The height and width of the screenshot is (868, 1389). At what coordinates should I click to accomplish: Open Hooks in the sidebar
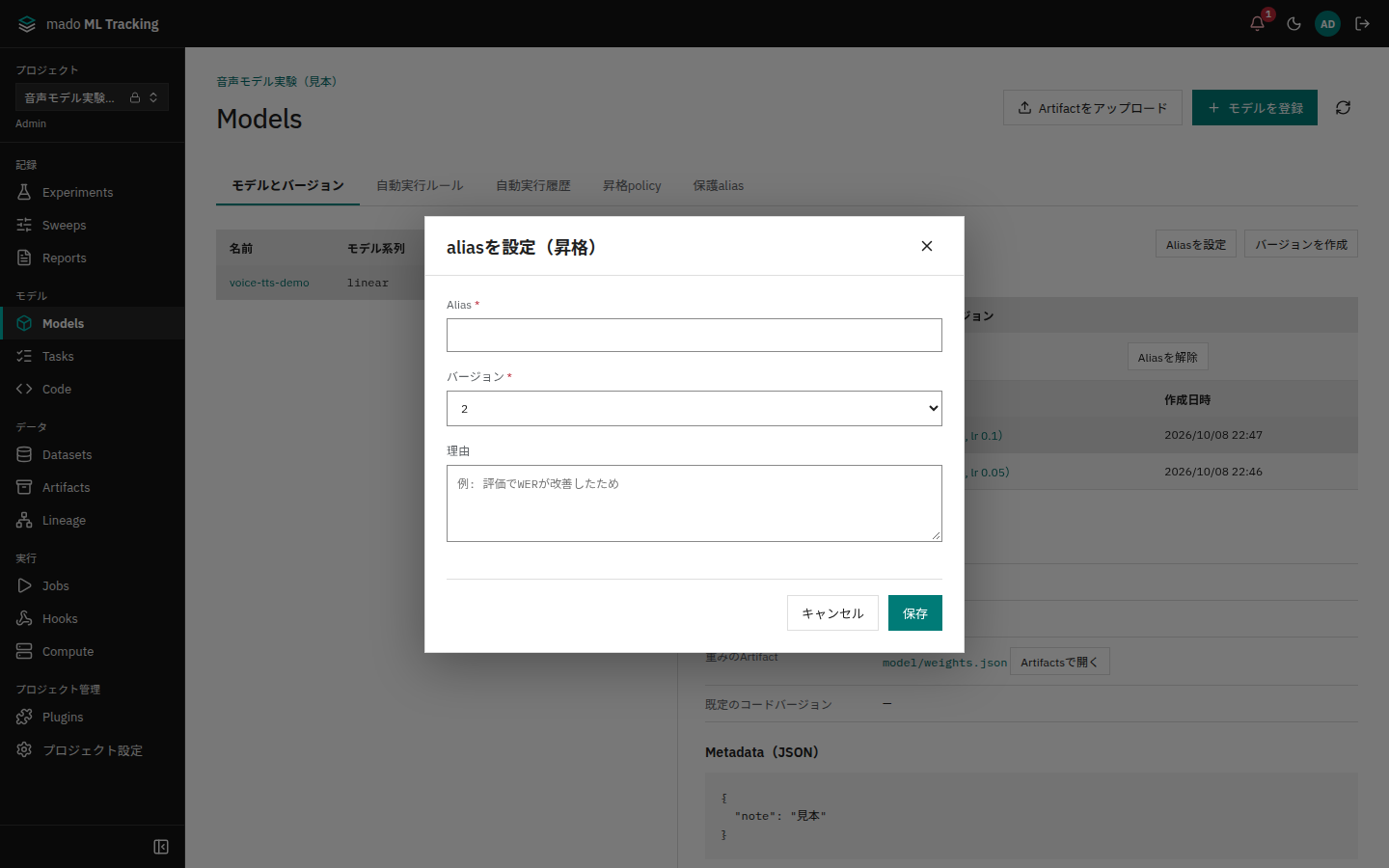pyautogui.click(x=93, y=618)
